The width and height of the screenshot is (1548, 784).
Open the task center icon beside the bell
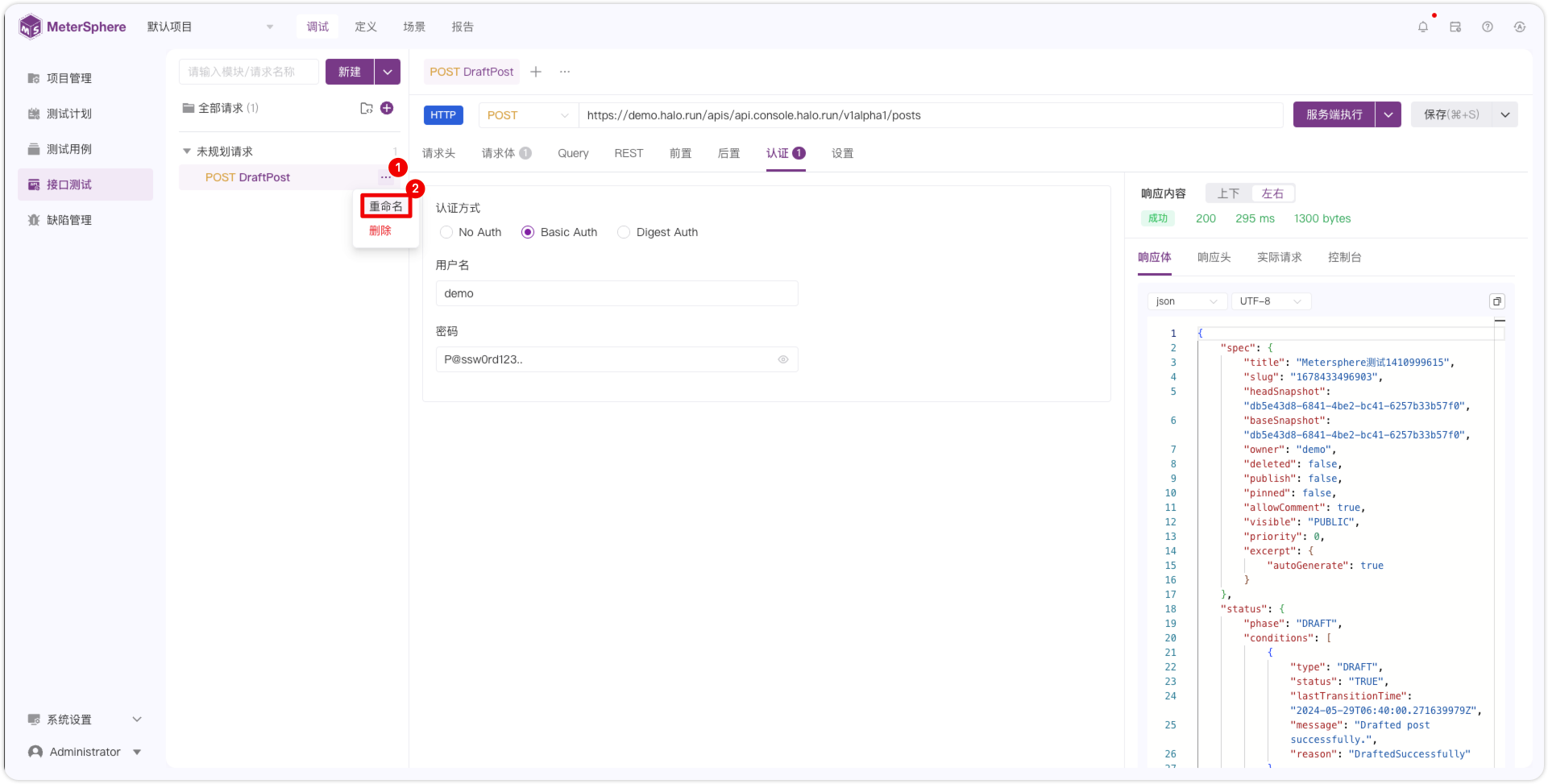[1455, 27]
